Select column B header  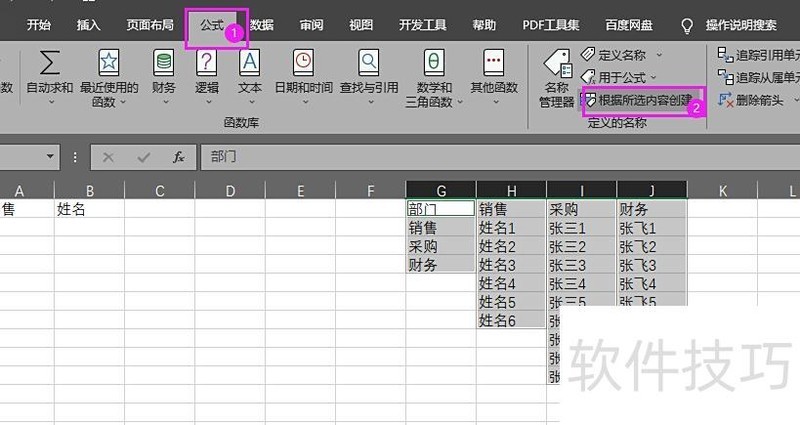tap(90, 191)
